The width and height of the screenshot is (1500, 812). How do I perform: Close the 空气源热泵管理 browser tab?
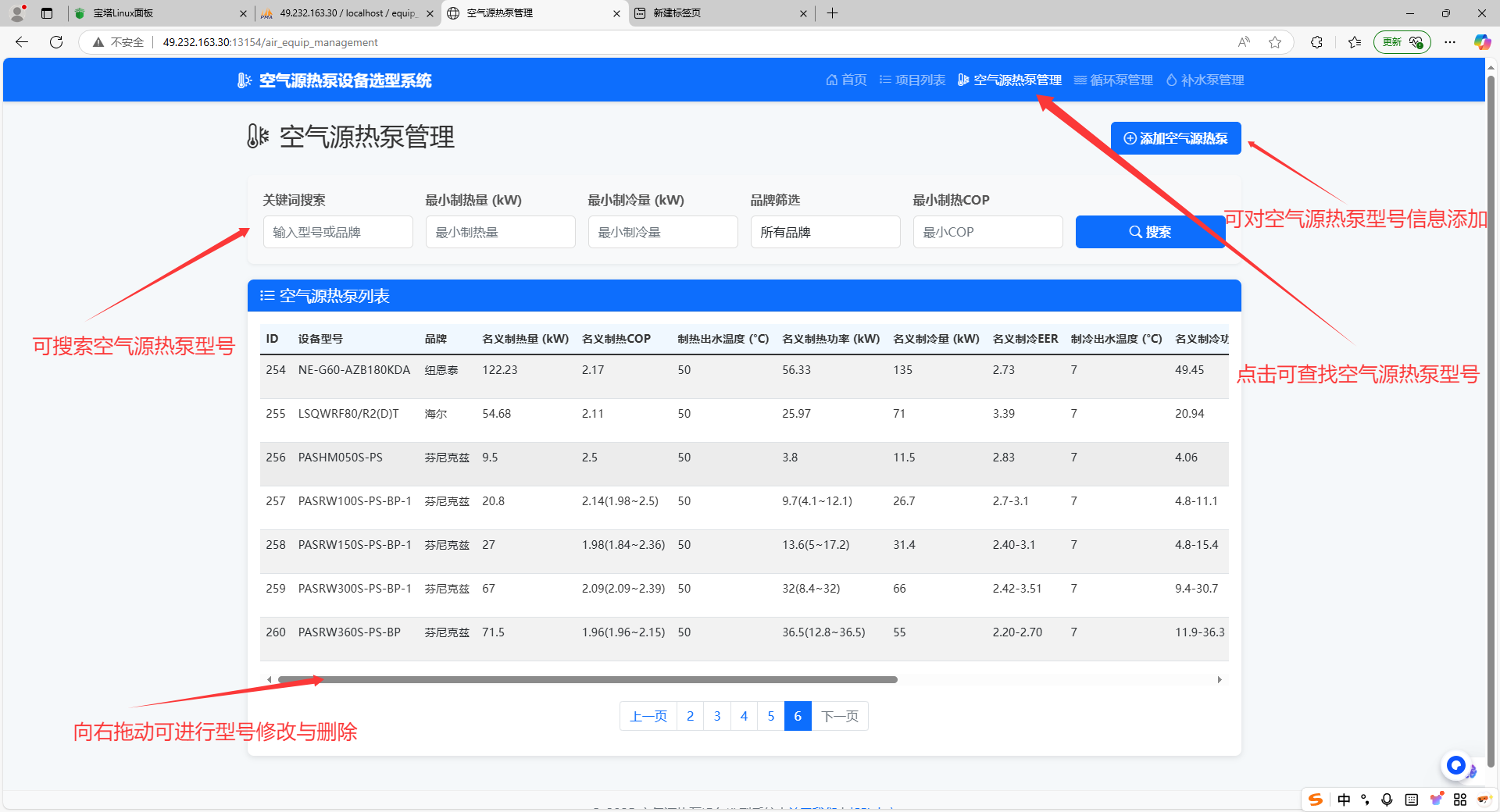click(616, 13)
